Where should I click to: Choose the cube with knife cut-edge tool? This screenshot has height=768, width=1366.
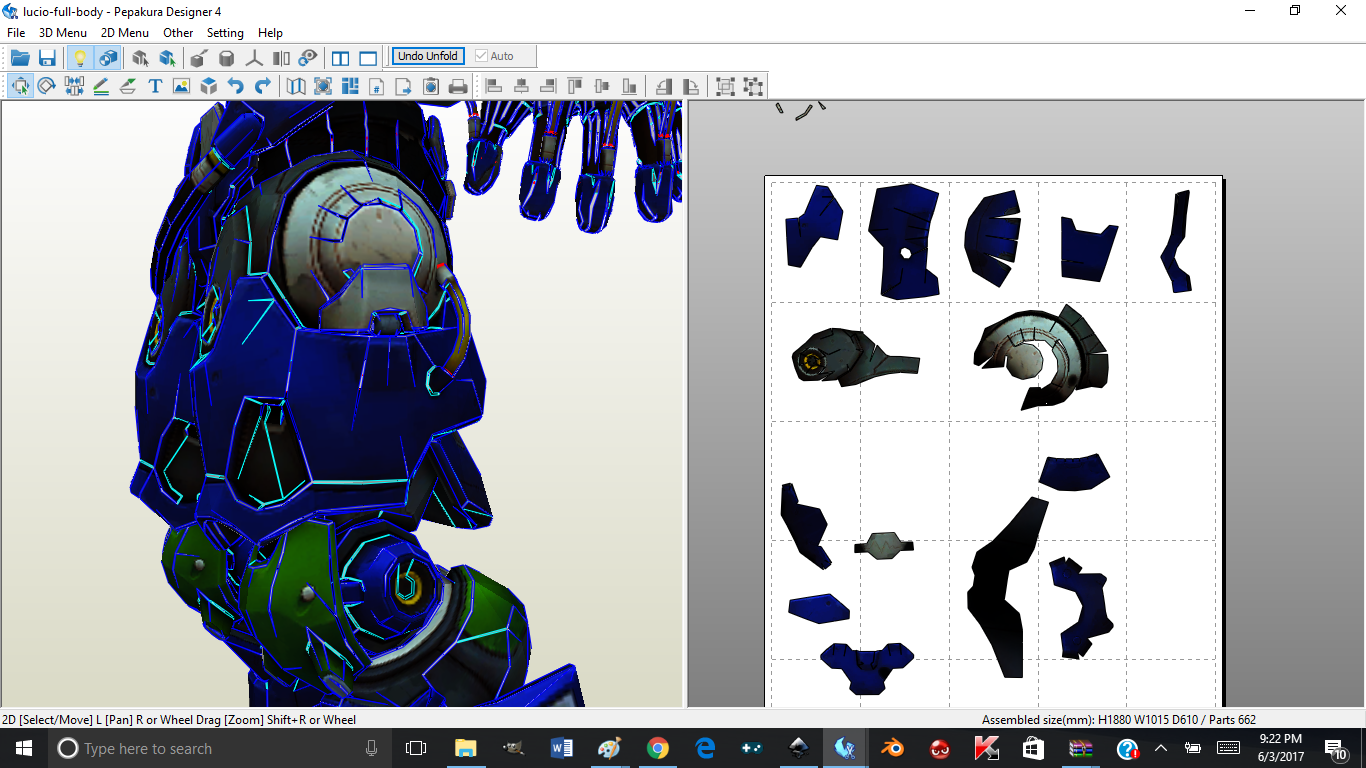[199, 57]
